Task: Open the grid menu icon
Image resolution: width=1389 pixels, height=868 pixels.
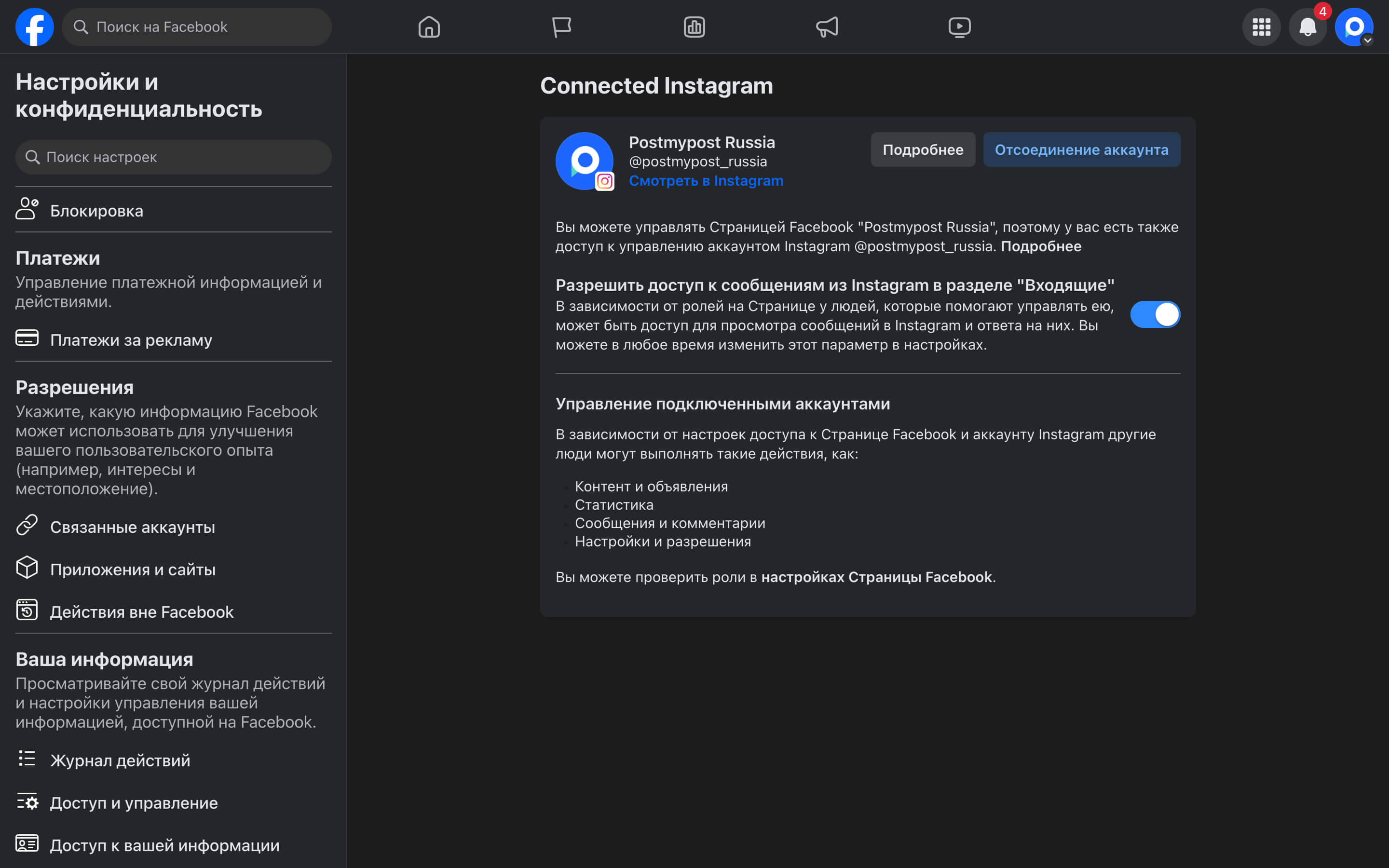Action: coord(1261,27)
